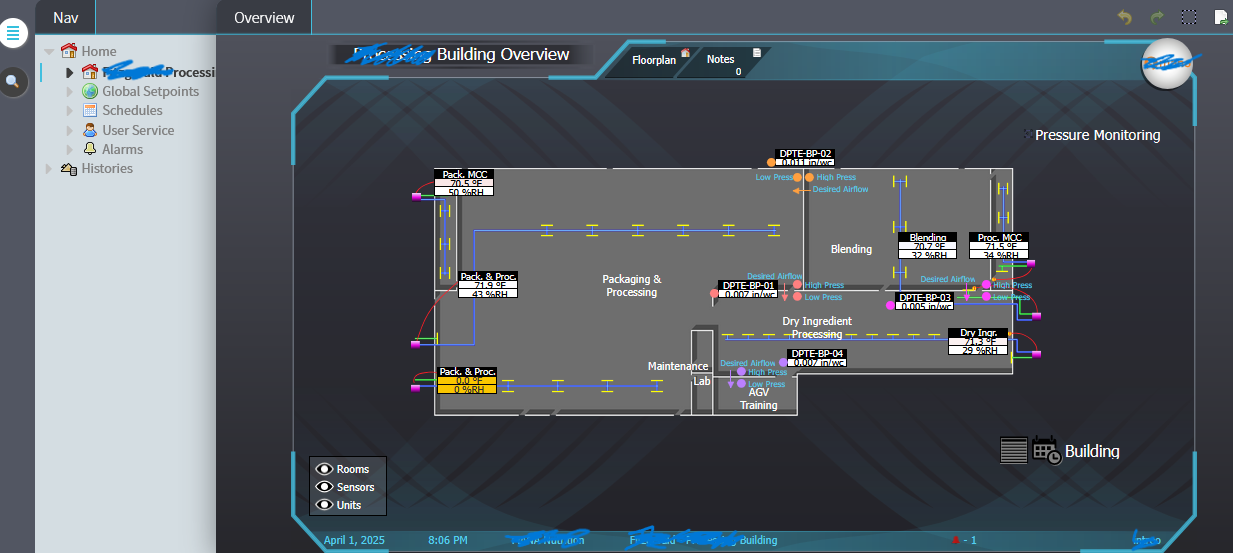
Task: Click the yellow-highlighted Pack. & Proc. 0.0 °F box
Action: 467,380
